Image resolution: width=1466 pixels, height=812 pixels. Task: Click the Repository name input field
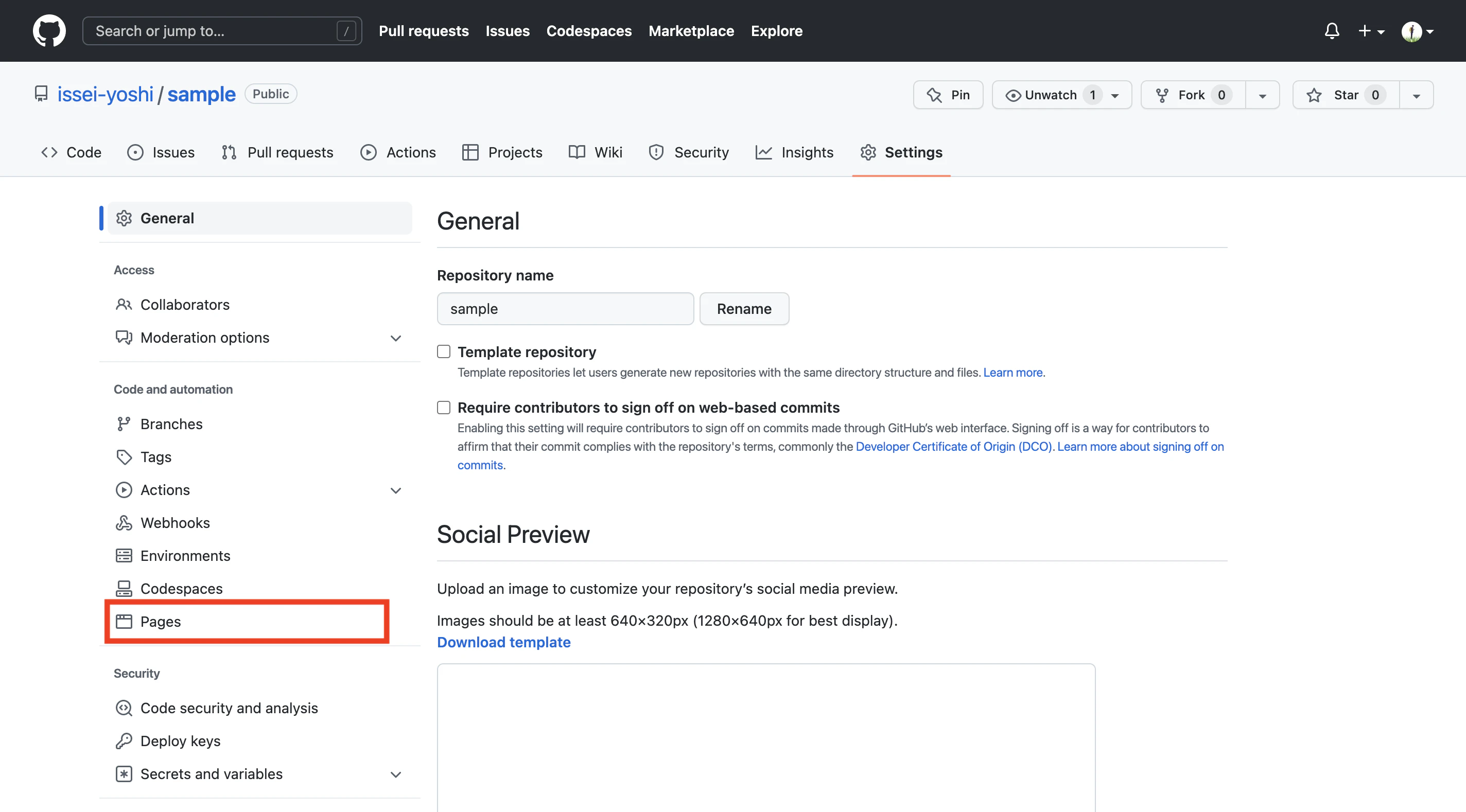point(565,309)
